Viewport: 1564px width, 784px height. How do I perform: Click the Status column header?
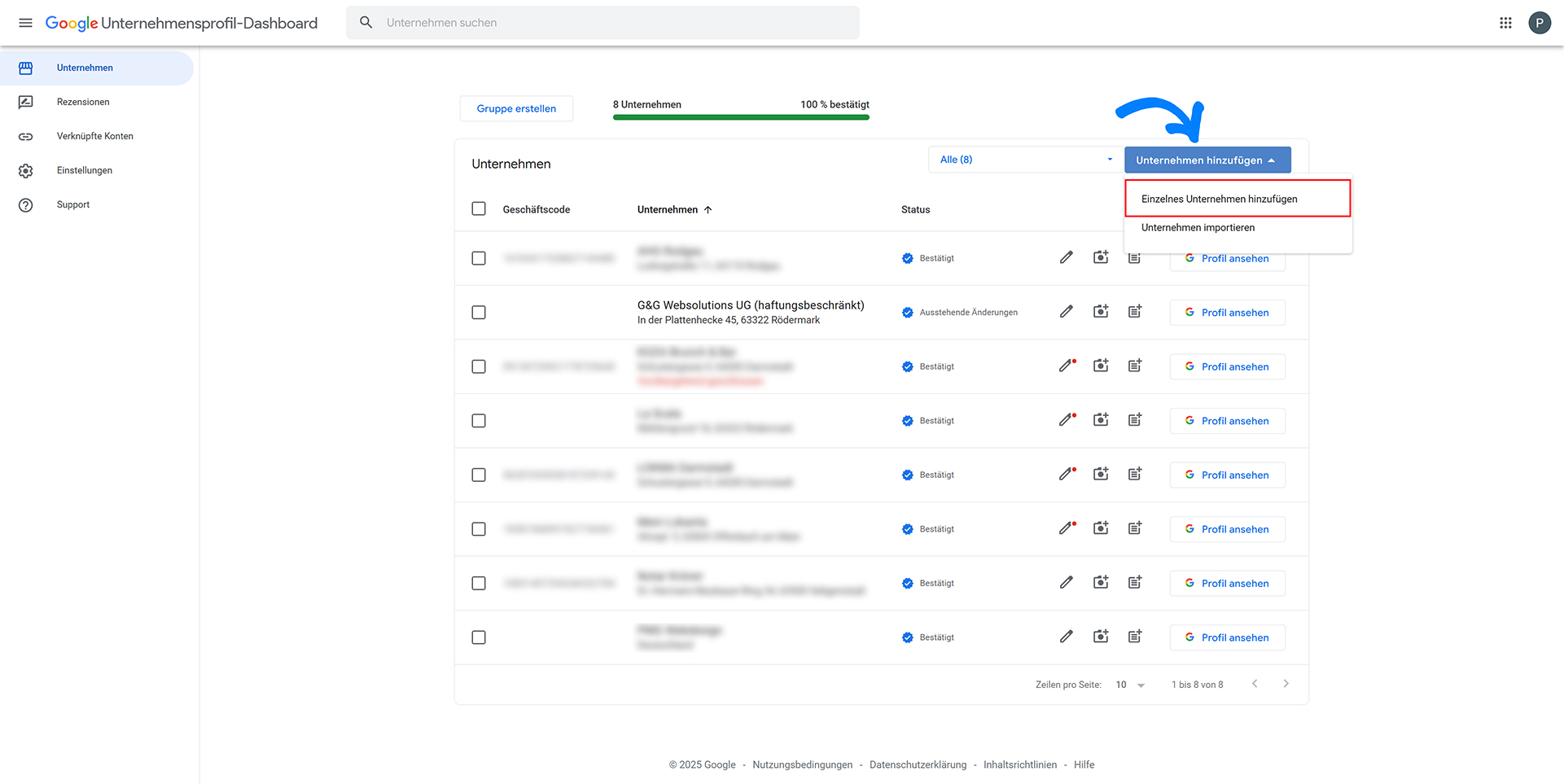pos(915,210)
